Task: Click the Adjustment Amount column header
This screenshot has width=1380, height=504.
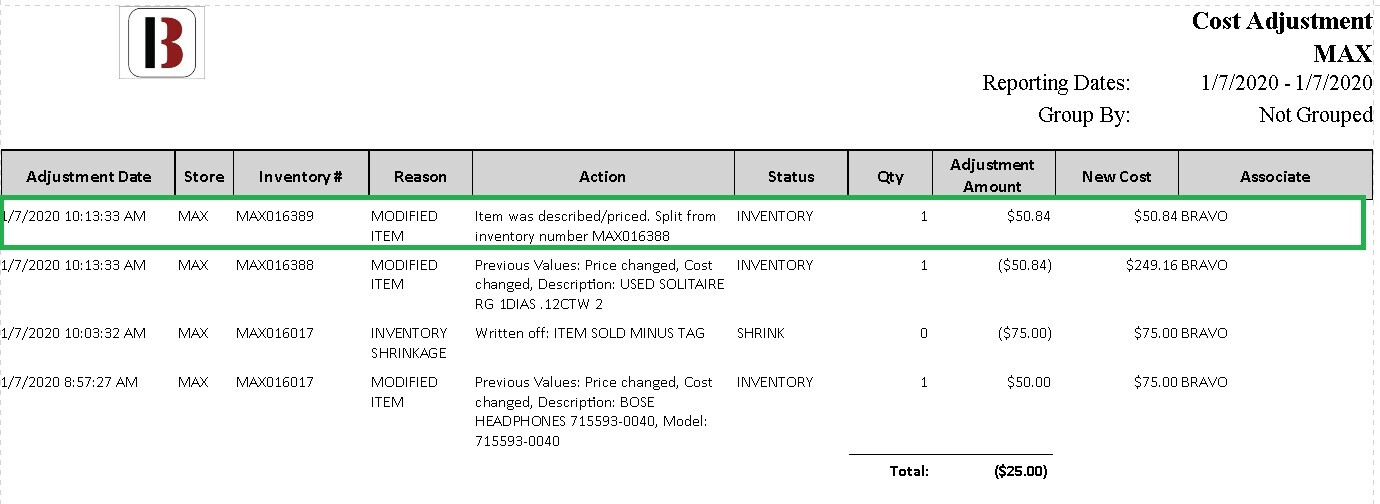Action: coord(993,175)
